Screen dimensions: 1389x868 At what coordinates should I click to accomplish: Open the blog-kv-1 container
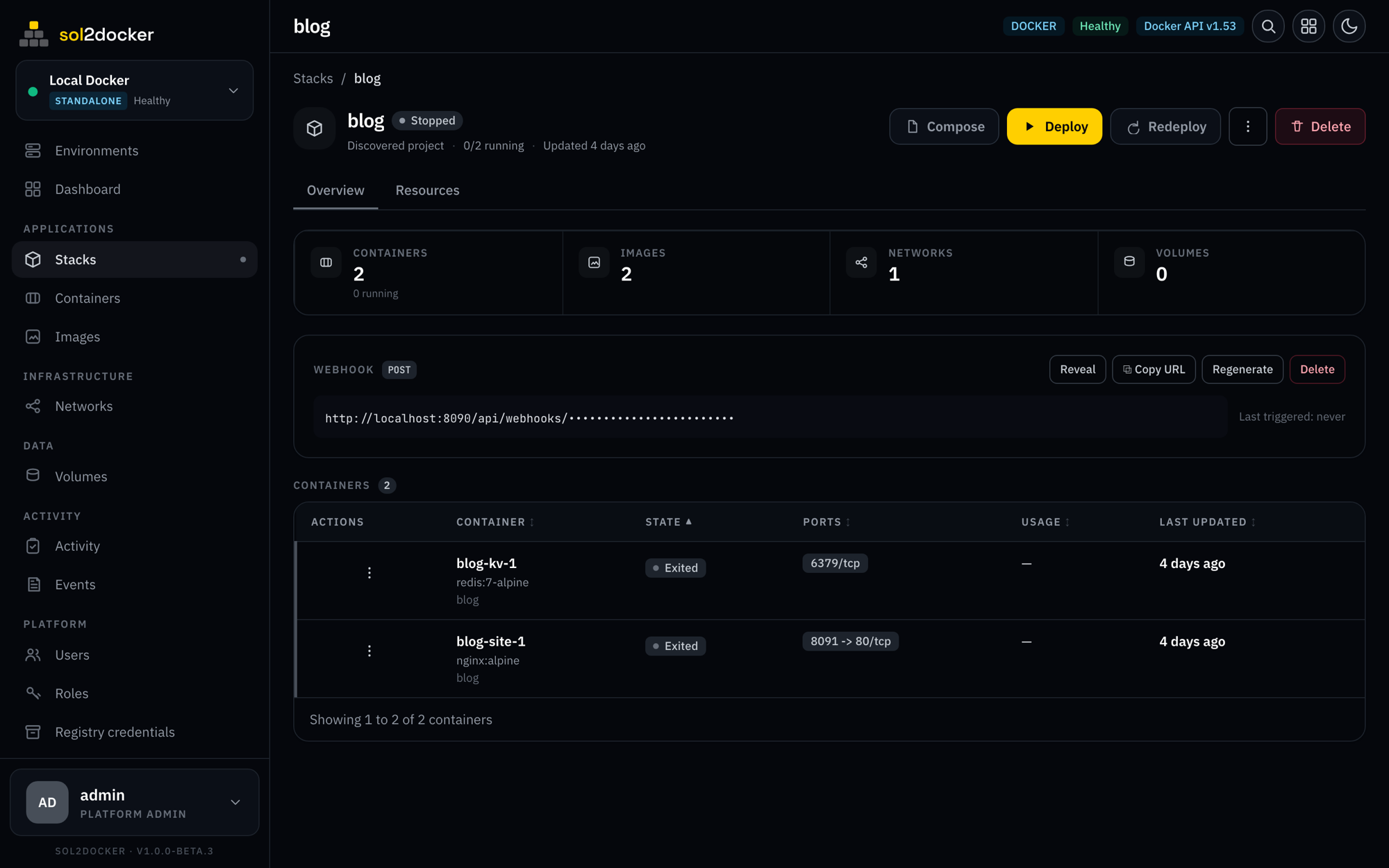pyautogui.click(x=486, y=563)
